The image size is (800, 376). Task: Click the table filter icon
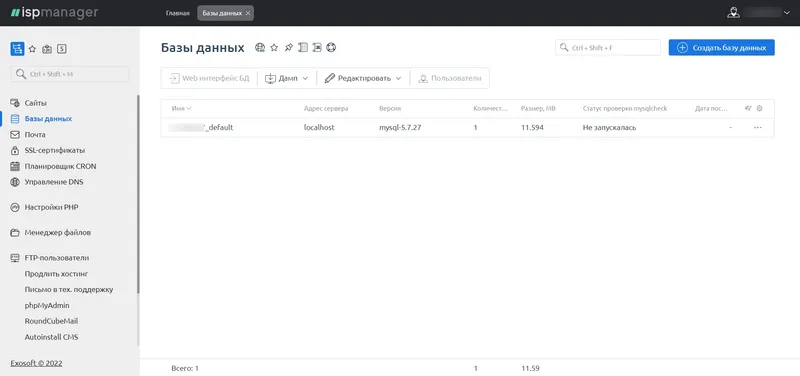pyautogui.click(x=748, y=108)
